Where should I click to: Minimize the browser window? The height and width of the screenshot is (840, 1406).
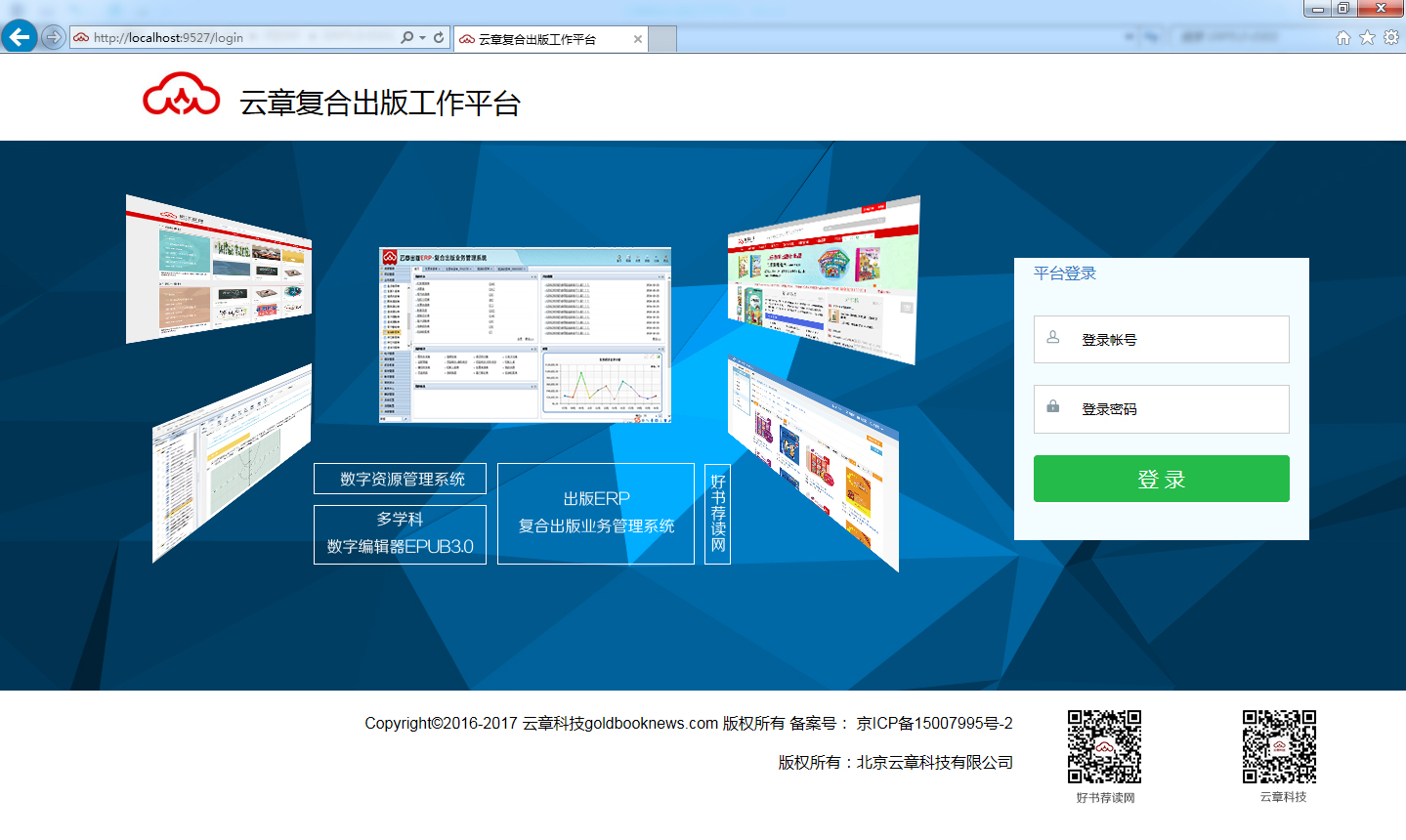click(1318, 9)
